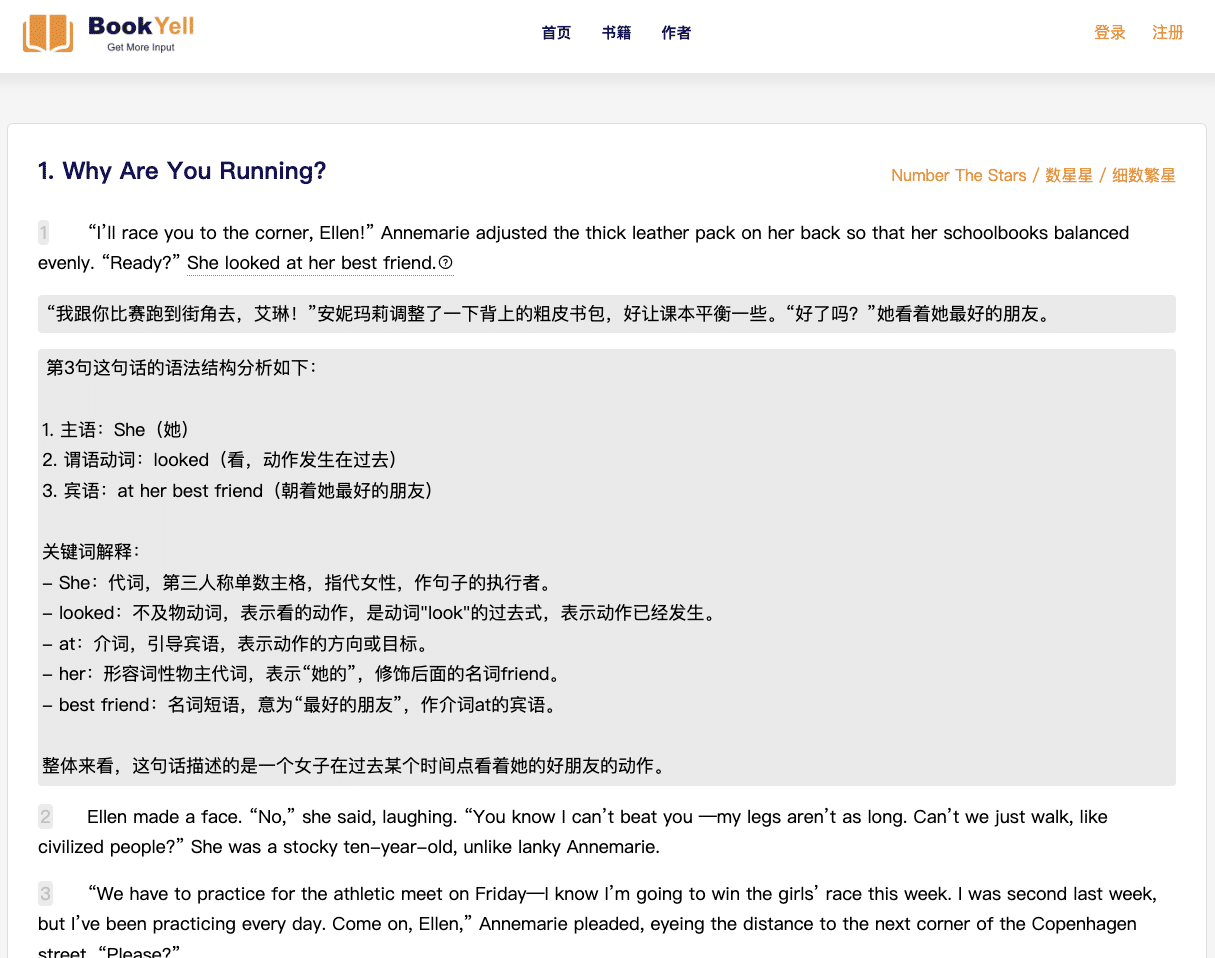Click the chapter title "1. Why Are You Running?"

pos(180,171)
